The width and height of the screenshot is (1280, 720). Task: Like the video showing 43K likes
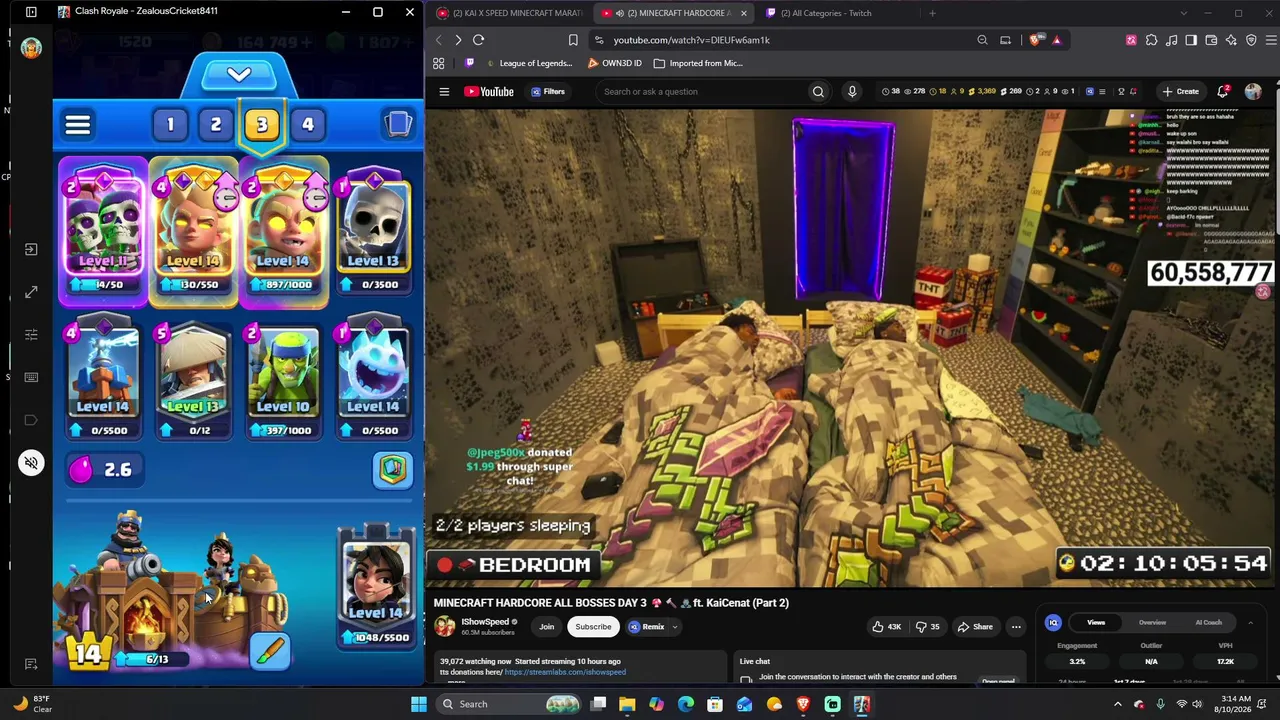click(886, 627)
